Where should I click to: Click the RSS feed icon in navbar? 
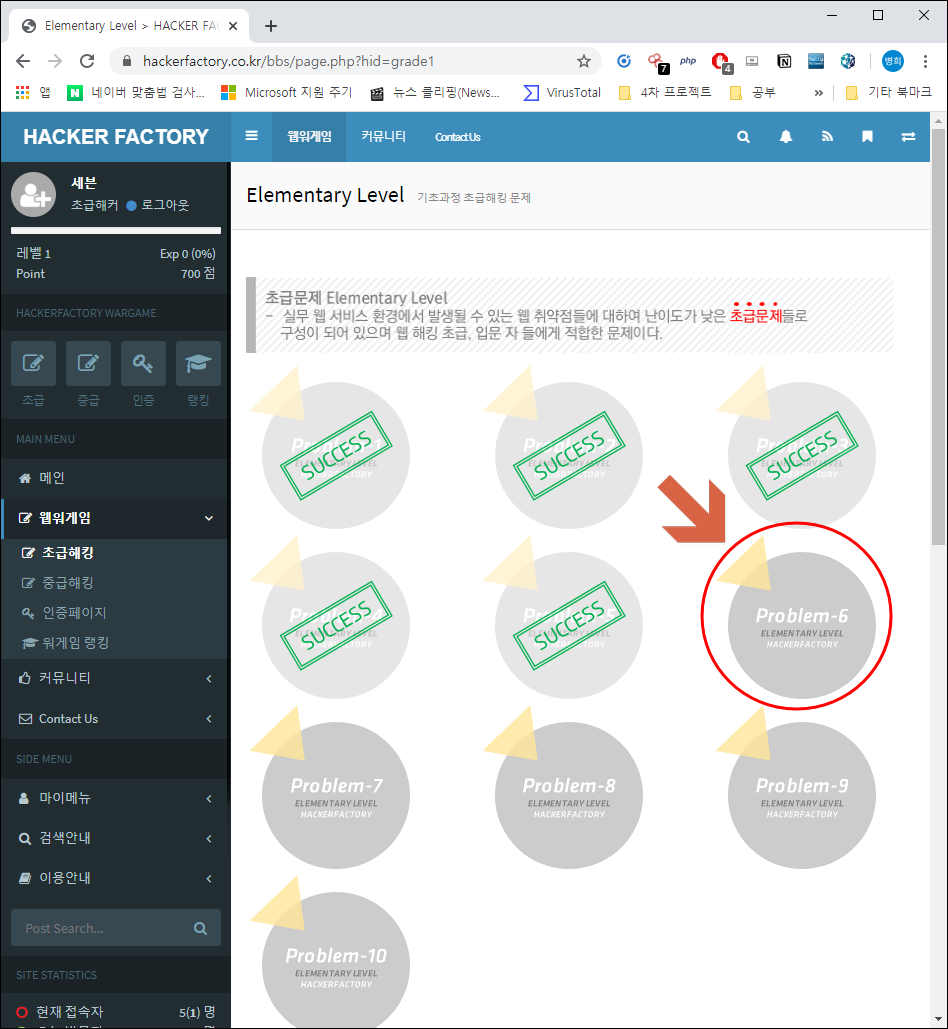[827, 136]
